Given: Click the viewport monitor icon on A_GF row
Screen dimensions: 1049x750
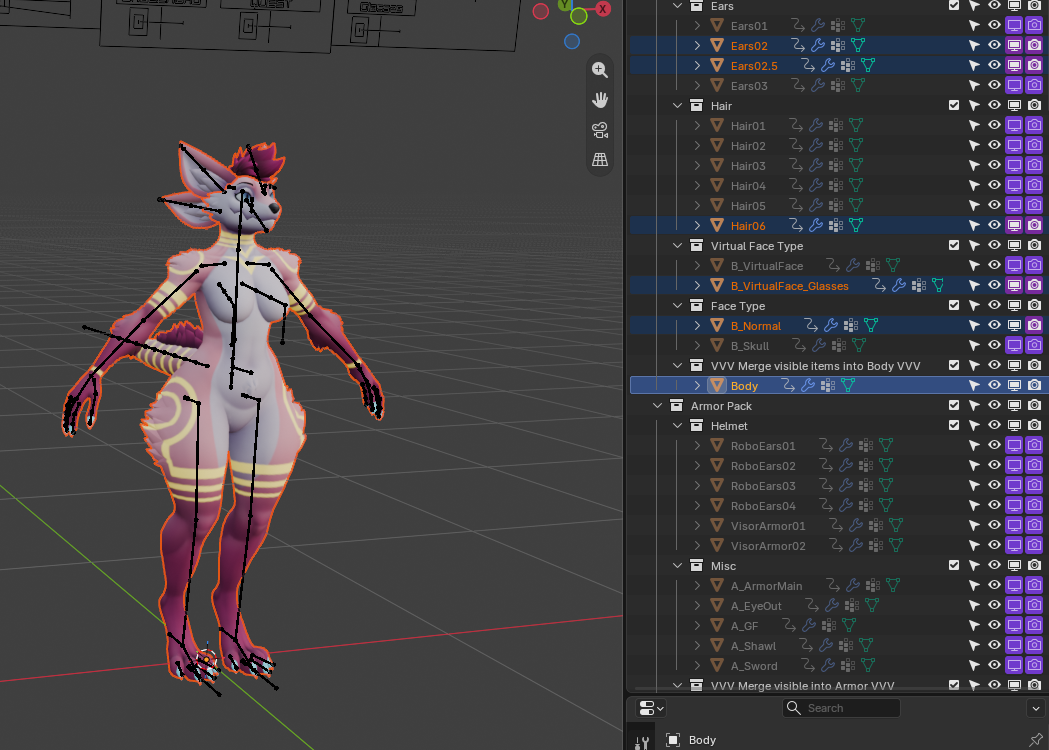Looking at the screenshot, I should [1014, 625].
